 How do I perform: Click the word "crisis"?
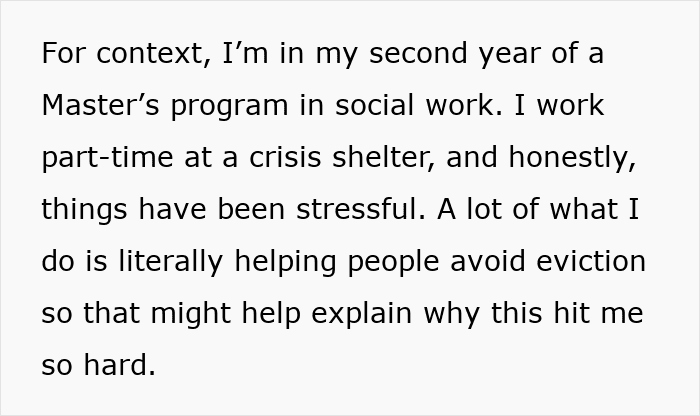pyautogui.click(x=285, y=158)
